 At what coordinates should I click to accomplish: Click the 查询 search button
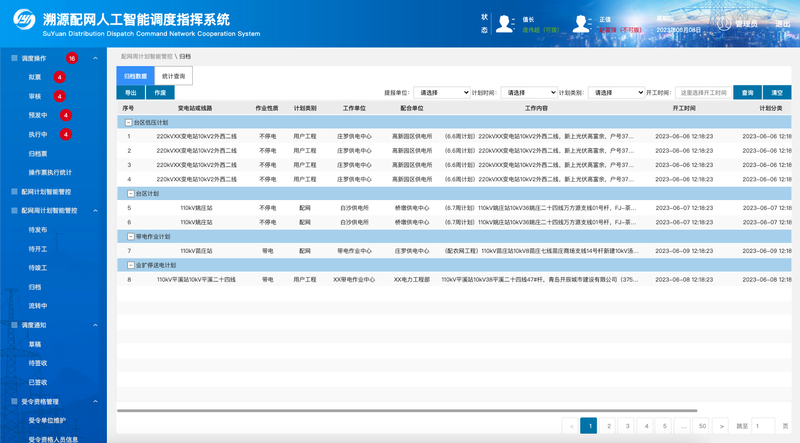click(747, 92)
